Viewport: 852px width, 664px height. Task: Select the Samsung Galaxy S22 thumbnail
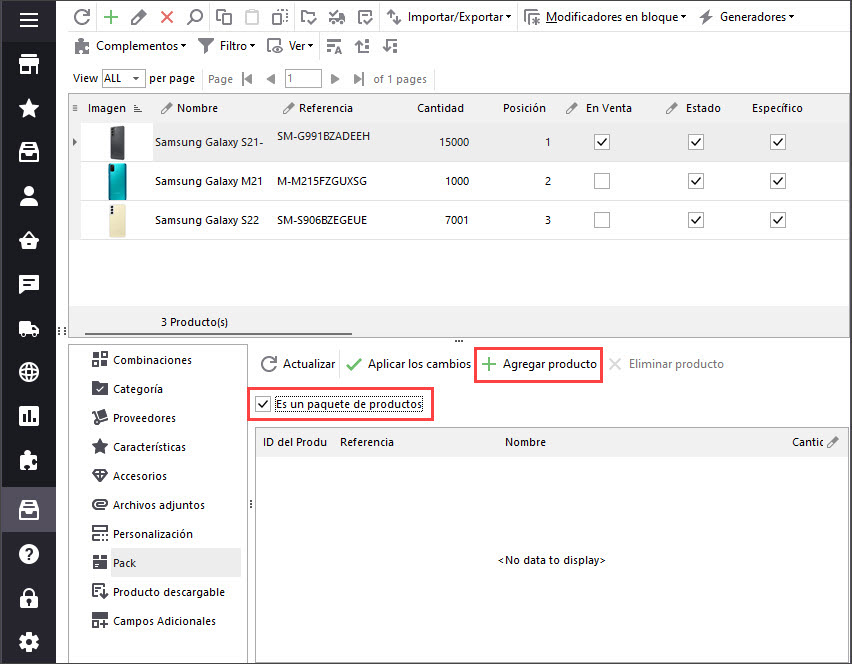[x=117, y=221]
